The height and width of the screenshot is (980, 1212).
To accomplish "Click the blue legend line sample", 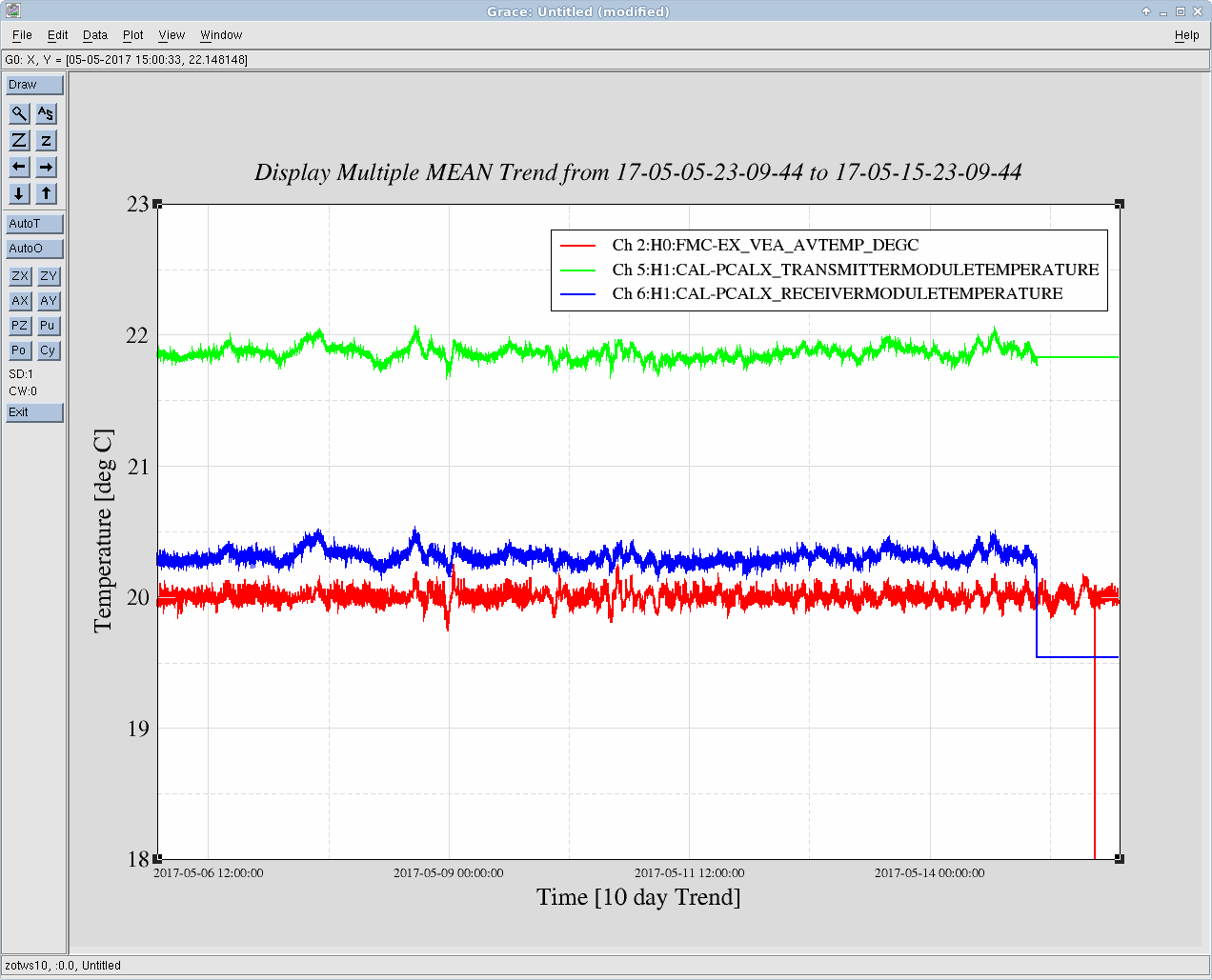I will coord(577,294).
